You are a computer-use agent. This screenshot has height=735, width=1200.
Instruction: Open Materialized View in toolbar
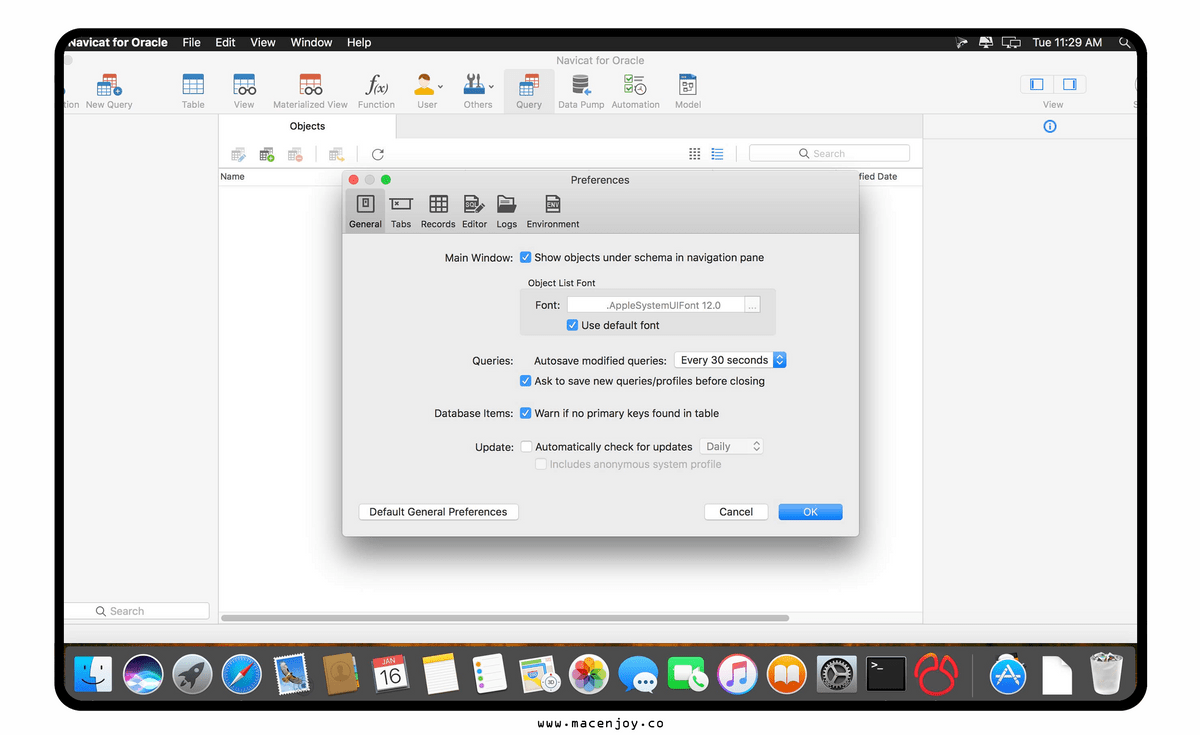click(x=310, y=90)
